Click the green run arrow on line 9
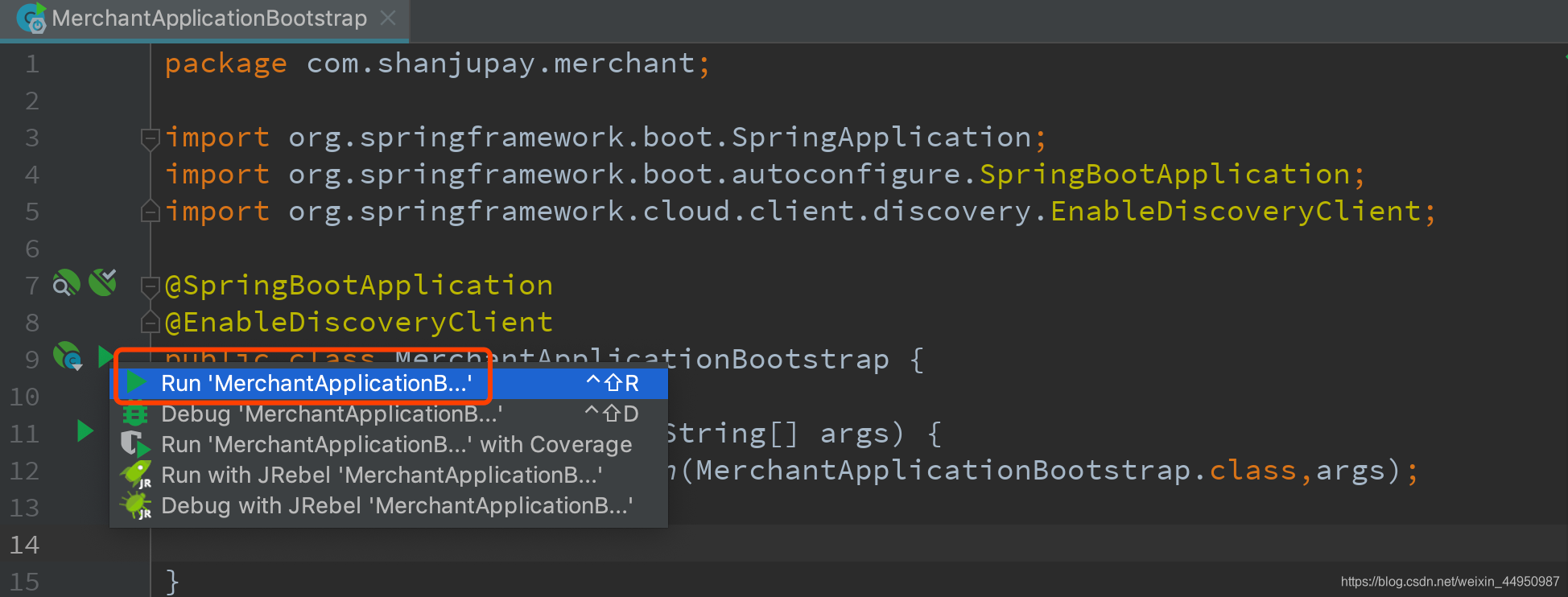1568x597 pixels. [x=105, y=356]
